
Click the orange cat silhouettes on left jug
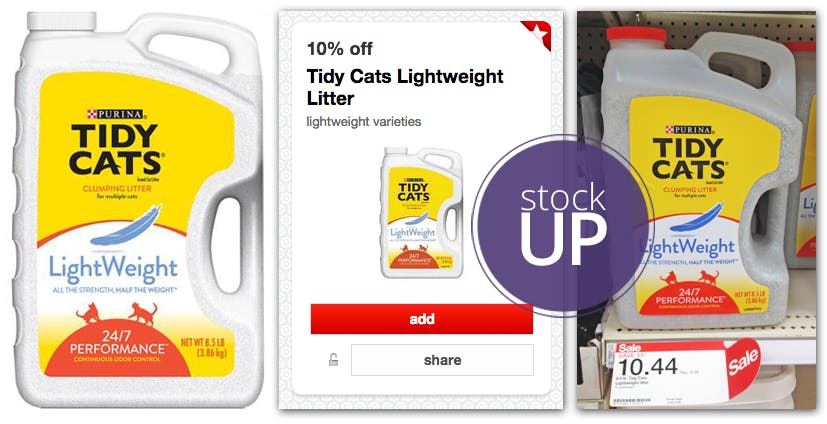click(117, 313)
